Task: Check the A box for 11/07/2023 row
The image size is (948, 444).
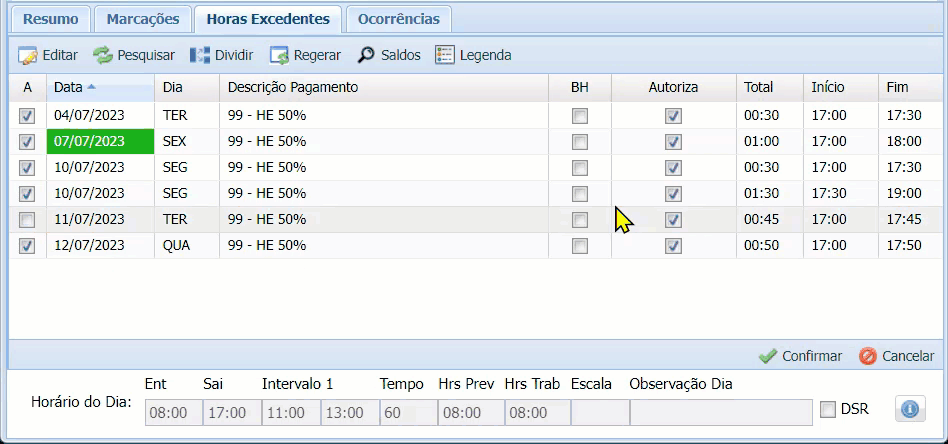Action: pos(27,220)
